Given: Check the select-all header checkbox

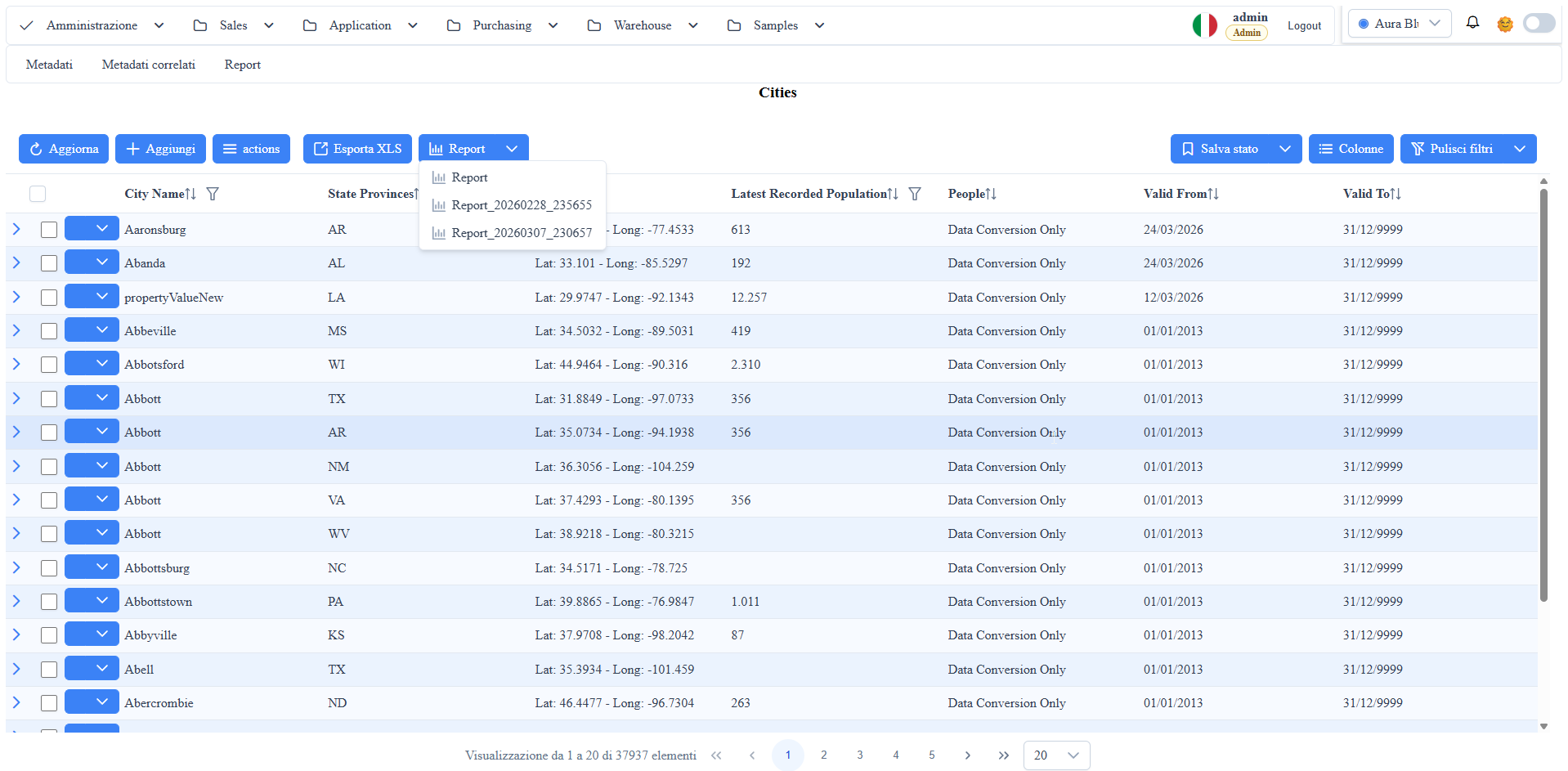Looking at the screenshot, I should coord(38,194).
